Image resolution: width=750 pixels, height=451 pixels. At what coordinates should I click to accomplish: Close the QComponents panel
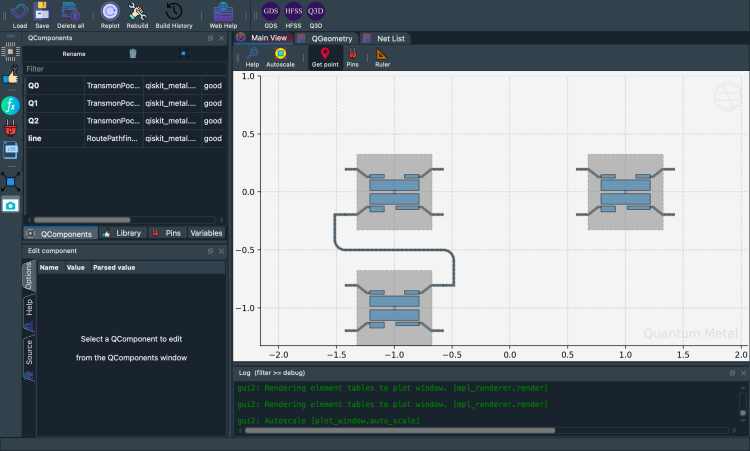point(221,38)
